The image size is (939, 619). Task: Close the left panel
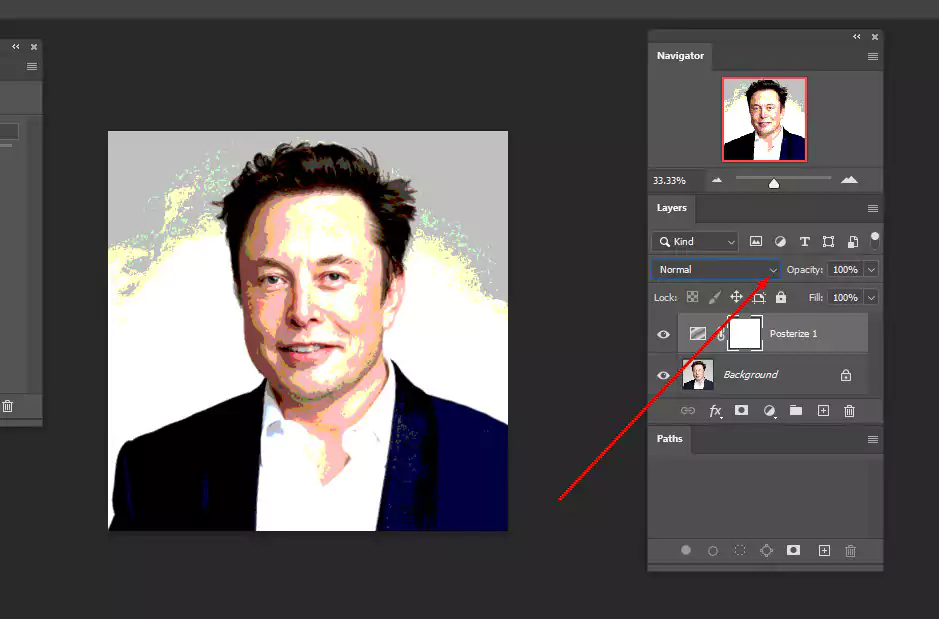click(34, 47)
